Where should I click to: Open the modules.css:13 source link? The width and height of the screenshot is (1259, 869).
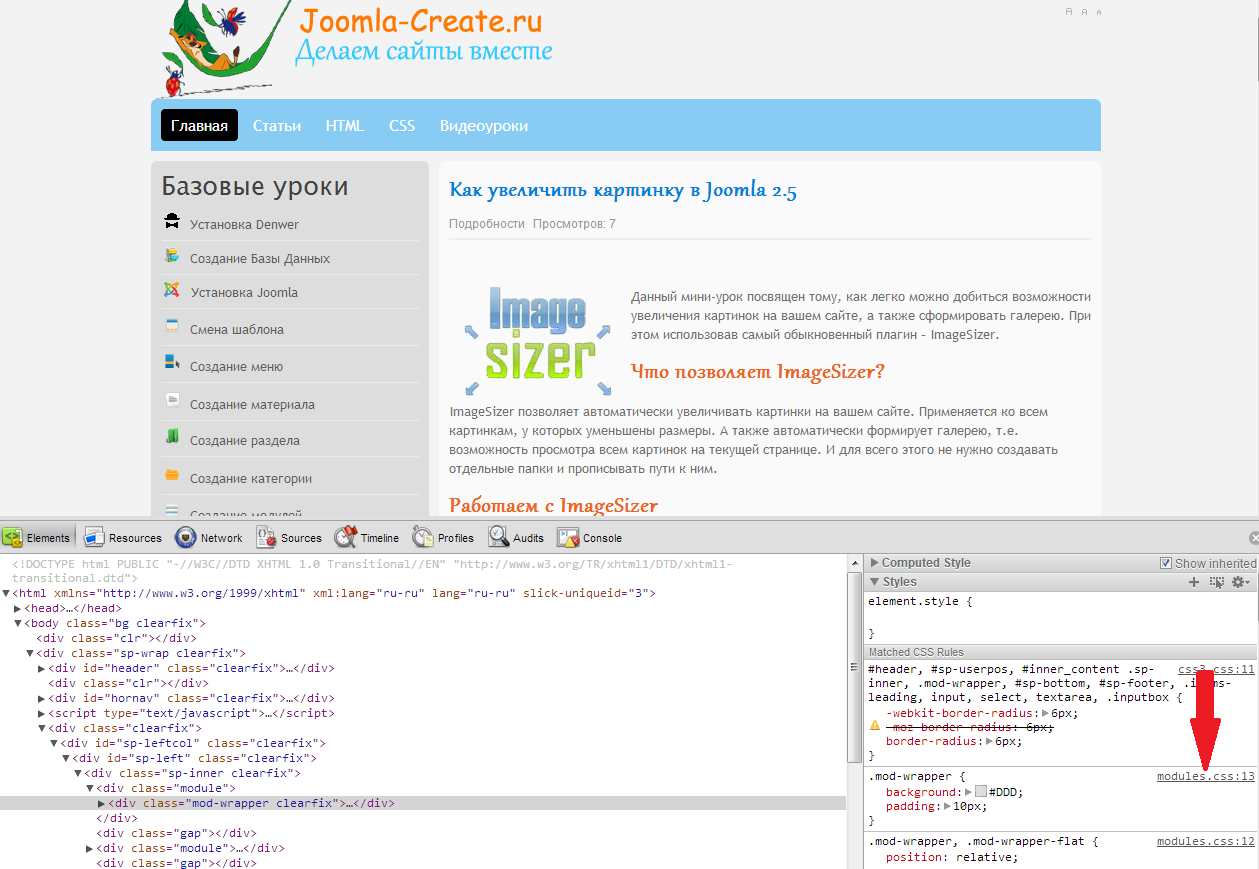click(x=1205, y=776)
